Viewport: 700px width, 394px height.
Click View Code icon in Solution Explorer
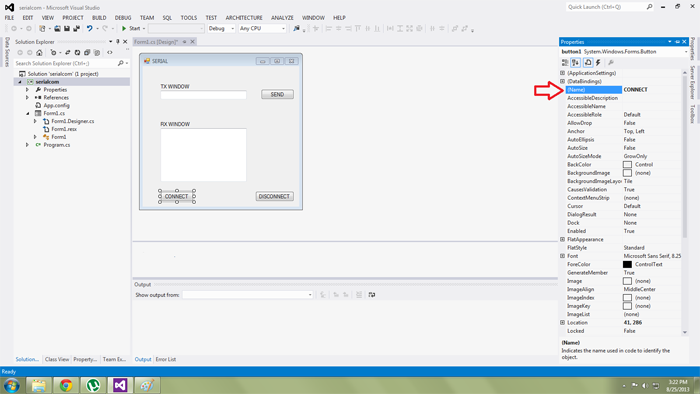110,53
